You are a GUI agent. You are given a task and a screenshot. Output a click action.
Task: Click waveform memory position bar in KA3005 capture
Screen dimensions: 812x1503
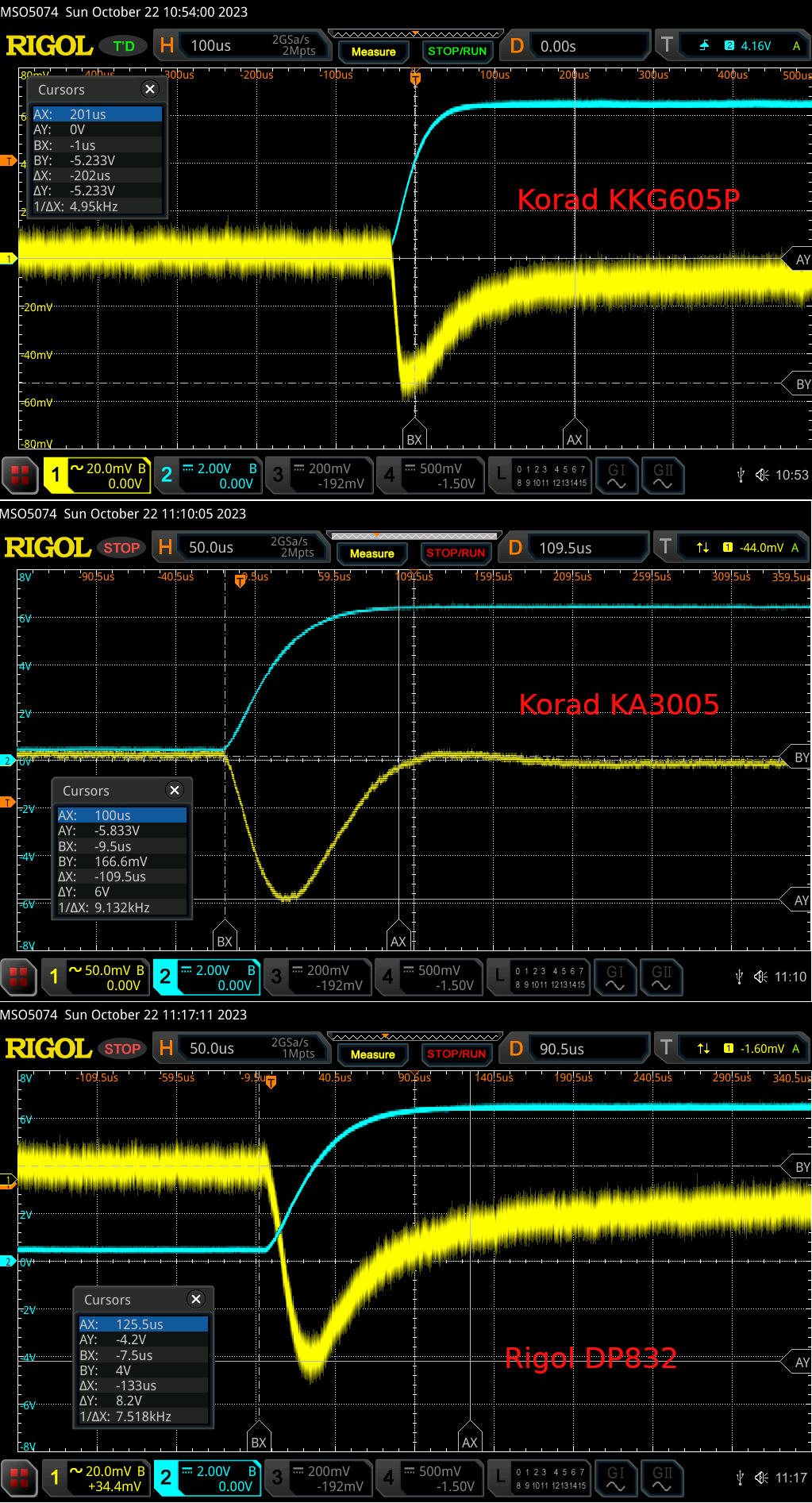pos(414,536)
